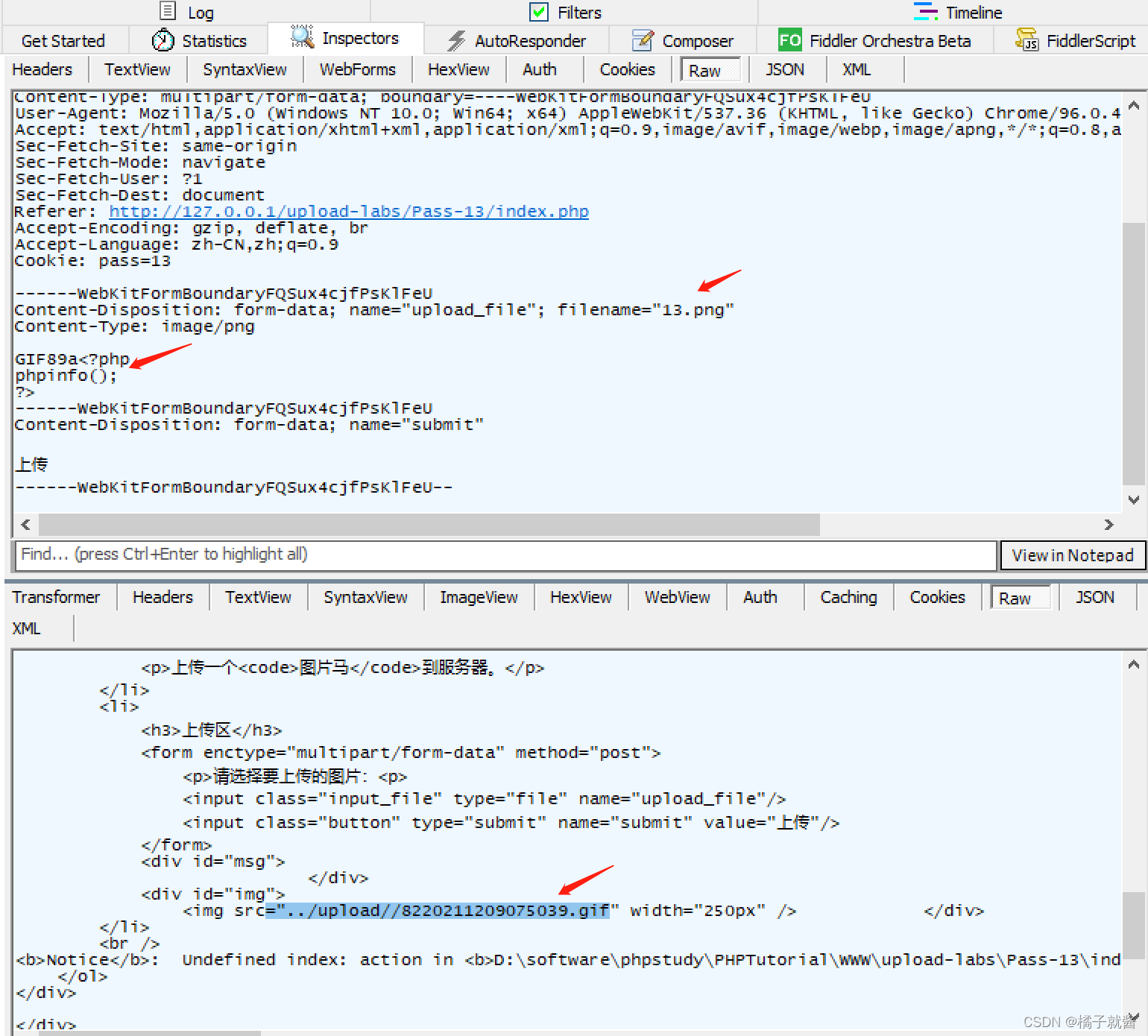Click the Log tab document icon

click(168, 11)
